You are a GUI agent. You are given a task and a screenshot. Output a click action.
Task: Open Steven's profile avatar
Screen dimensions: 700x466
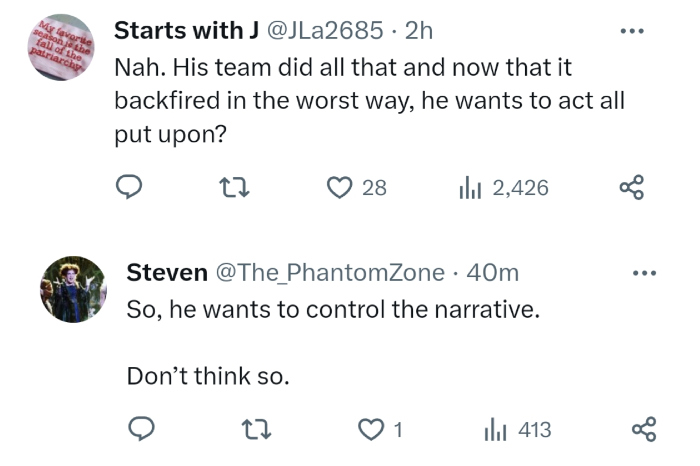tap(73, 290)
